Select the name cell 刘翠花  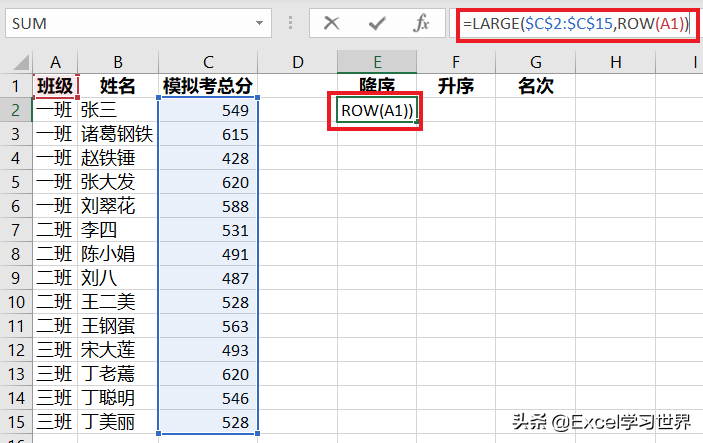pos(118,206)
